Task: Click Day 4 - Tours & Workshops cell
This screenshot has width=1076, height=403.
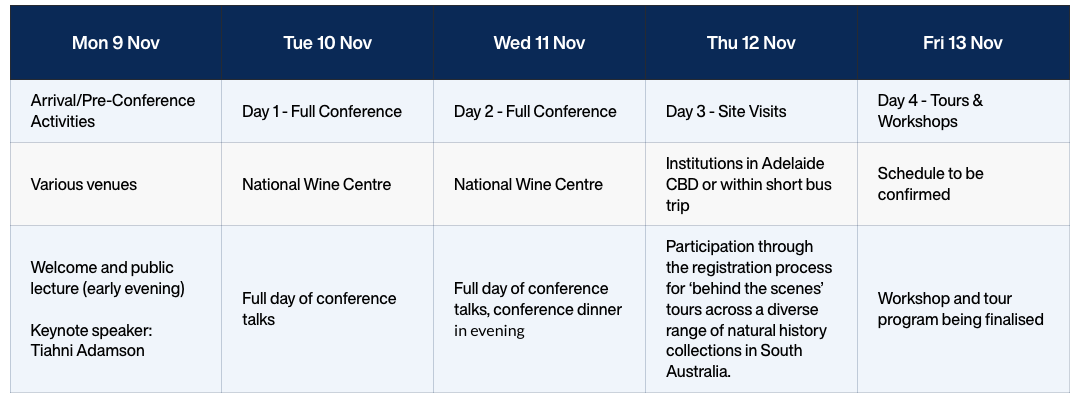Action: tap(963, 111)
